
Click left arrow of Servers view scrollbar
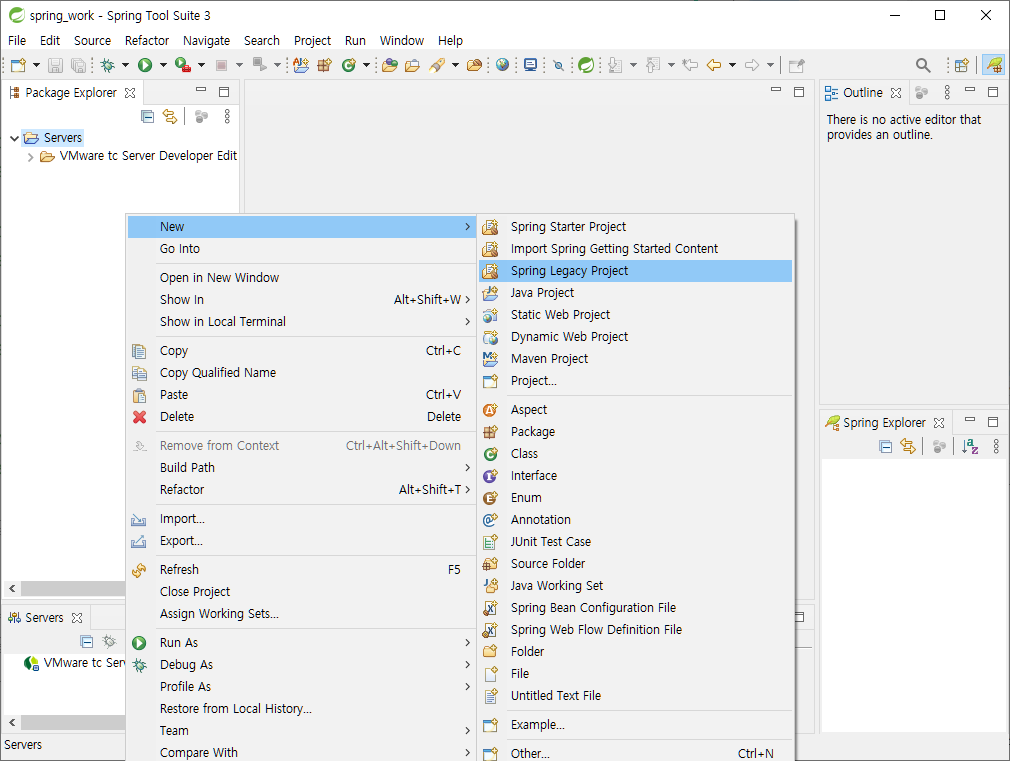[12, 723]
